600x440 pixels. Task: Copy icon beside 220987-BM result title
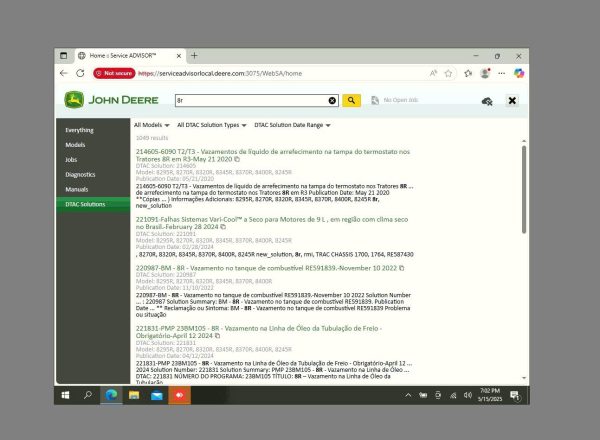point(401,268)
